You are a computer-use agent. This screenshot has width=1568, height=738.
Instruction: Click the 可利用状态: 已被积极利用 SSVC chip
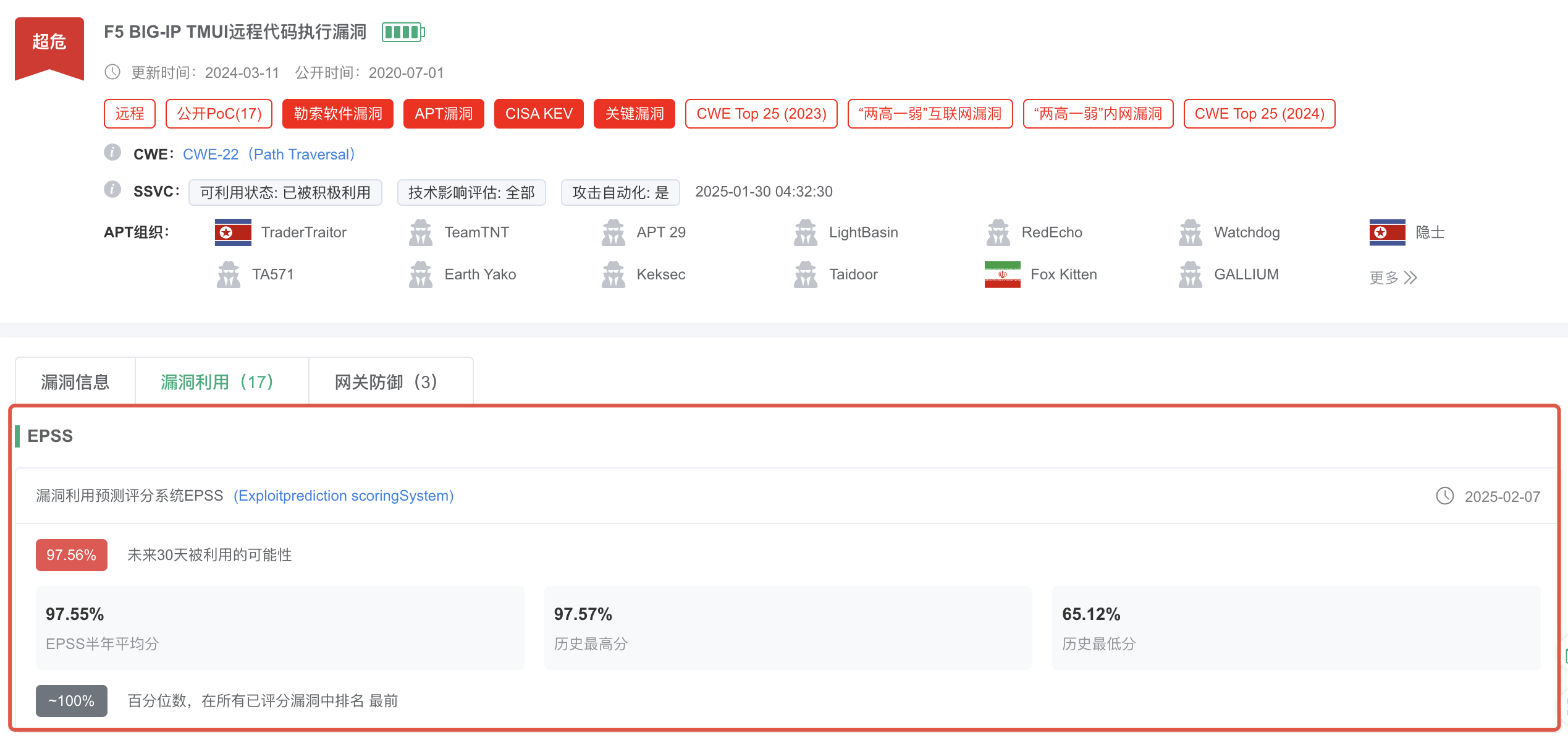pos(285,192)
